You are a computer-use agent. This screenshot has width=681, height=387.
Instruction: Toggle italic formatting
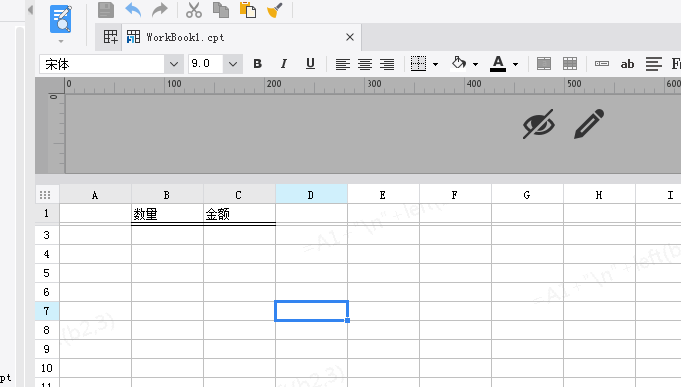click(284, 64)
